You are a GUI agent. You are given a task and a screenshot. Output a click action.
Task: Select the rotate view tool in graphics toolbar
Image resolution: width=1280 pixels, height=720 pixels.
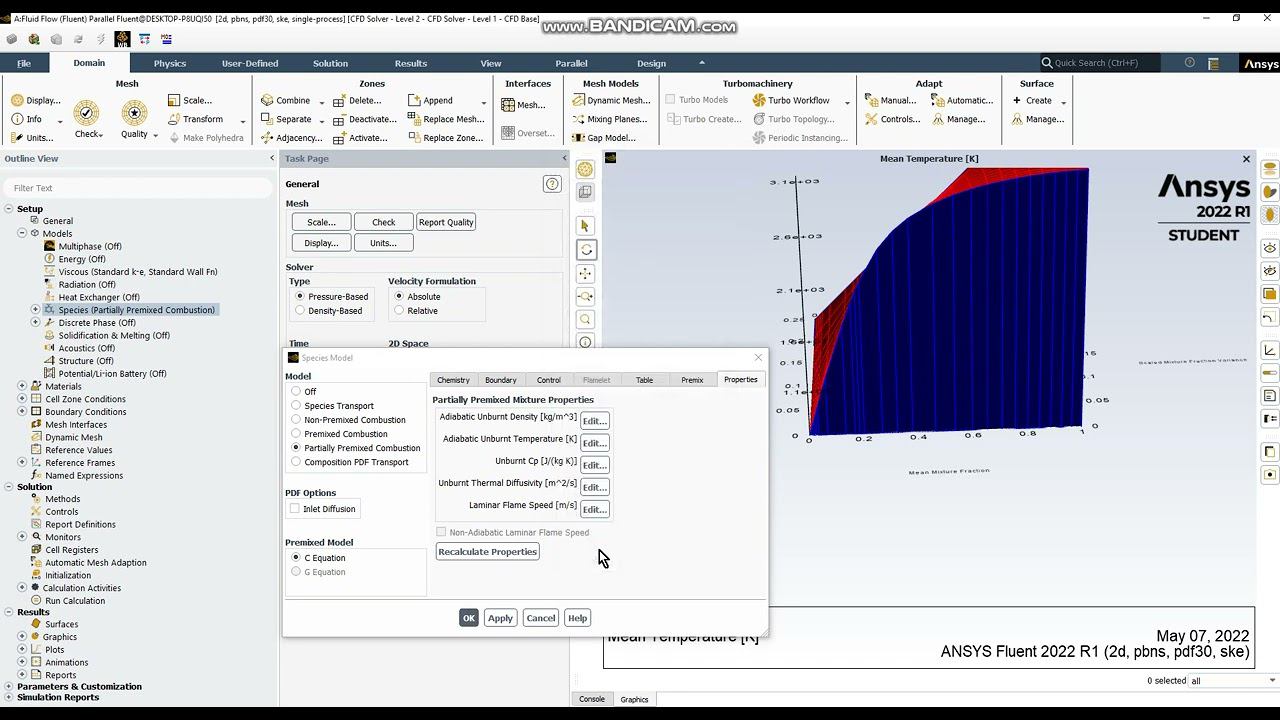point(586,250)
